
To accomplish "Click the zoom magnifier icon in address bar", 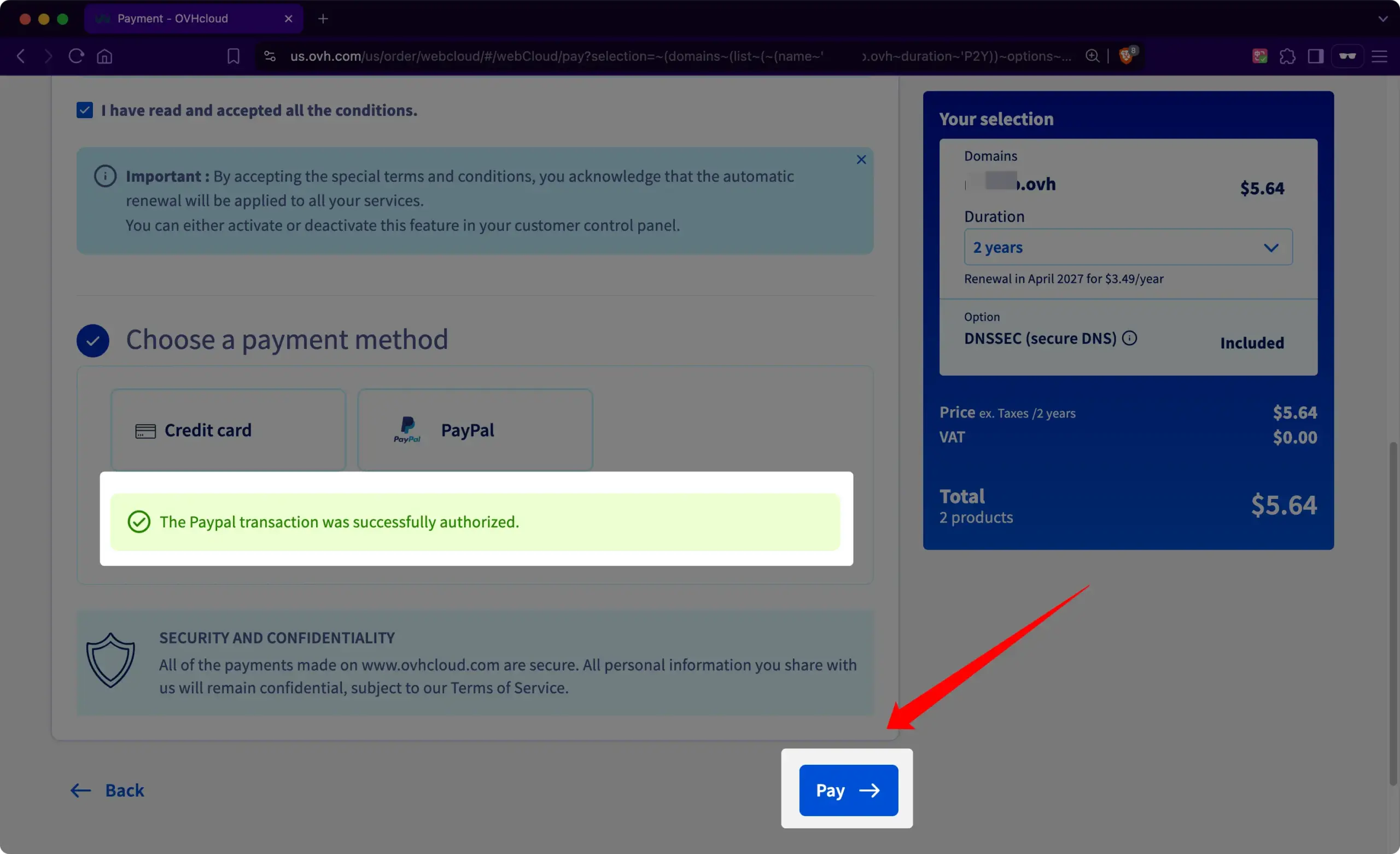I will [x=1092, y=56].
